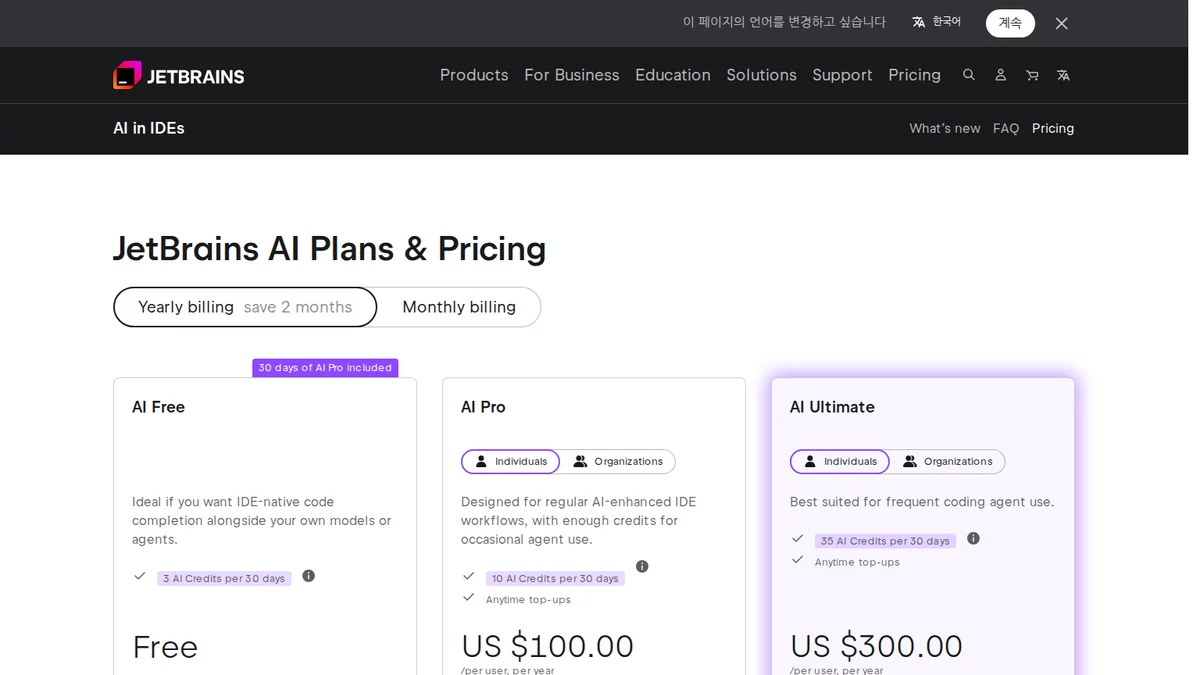Open the For Business menu
The width and height of the screenshot is (1200, 675).
pyautogui.click(x=572, y=75)
